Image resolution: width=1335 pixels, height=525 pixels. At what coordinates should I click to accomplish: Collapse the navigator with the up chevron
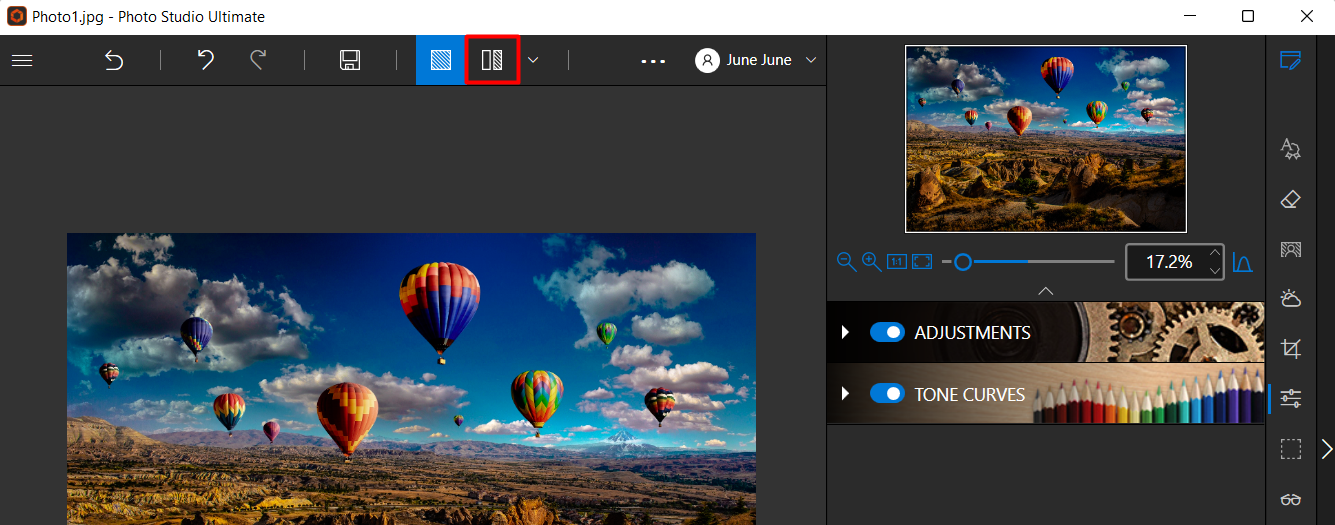click(x=1046, y=291)
